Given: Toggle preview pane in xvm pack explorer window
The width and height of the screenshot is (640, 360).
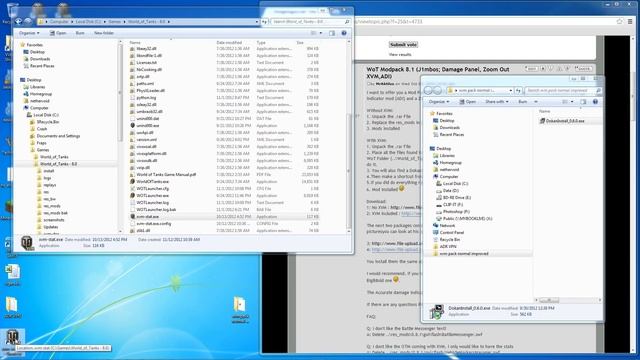Looking at the screenshot, I should [583, 102].
